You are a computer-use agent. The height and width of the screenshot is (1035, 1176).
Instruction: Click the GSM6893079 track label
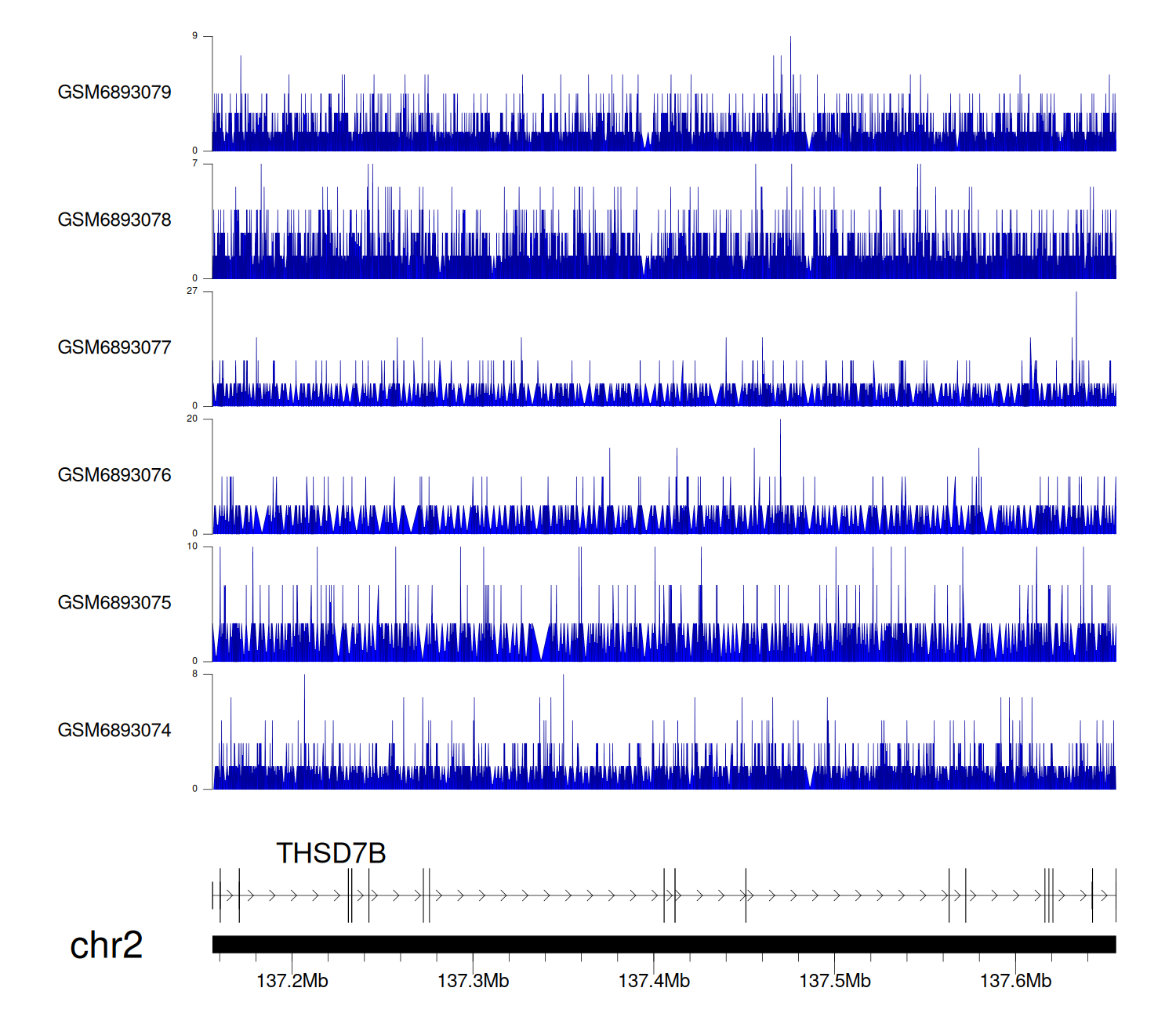pos(114,93)
